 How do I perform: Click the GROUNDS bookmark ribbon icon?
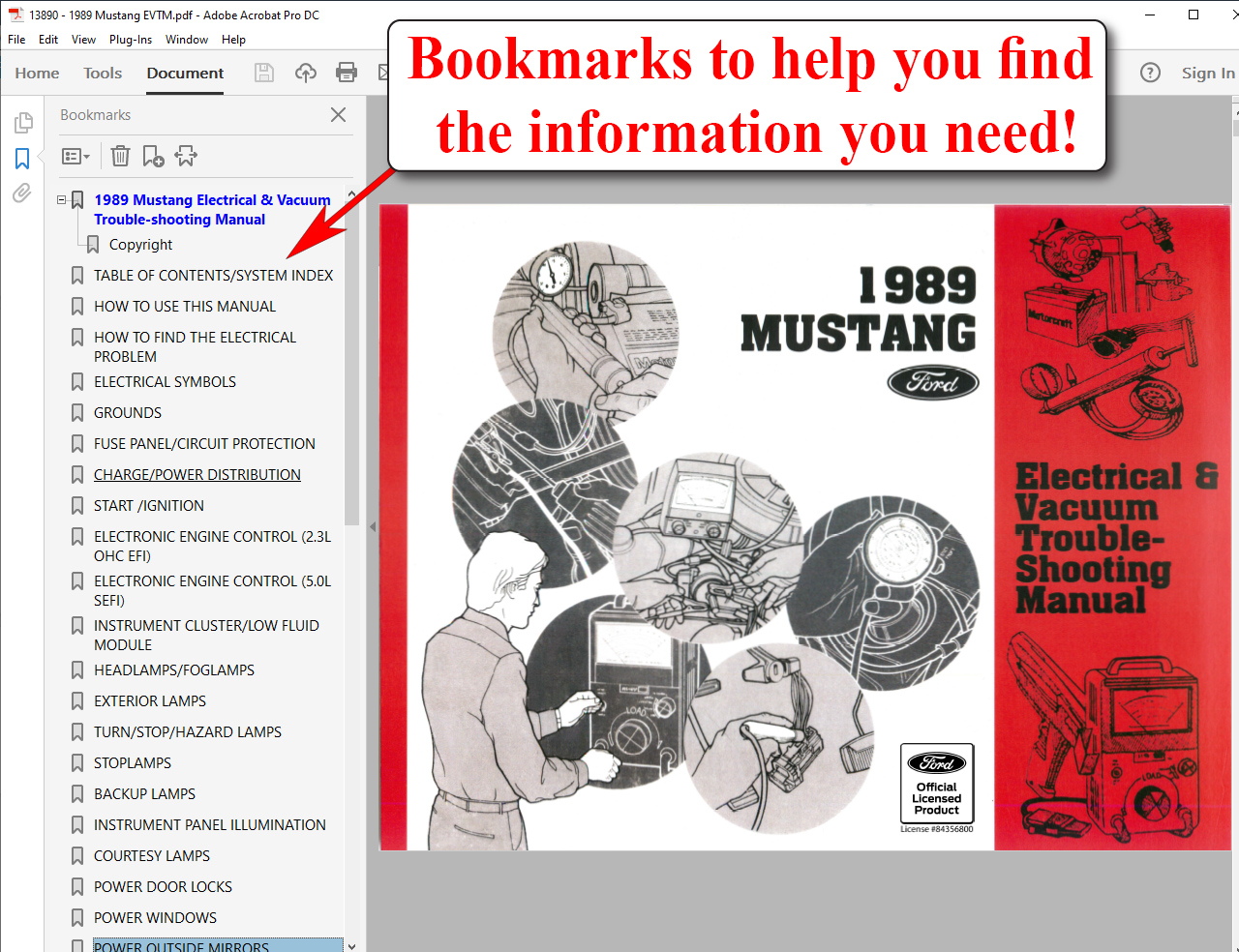pos(77,413)
